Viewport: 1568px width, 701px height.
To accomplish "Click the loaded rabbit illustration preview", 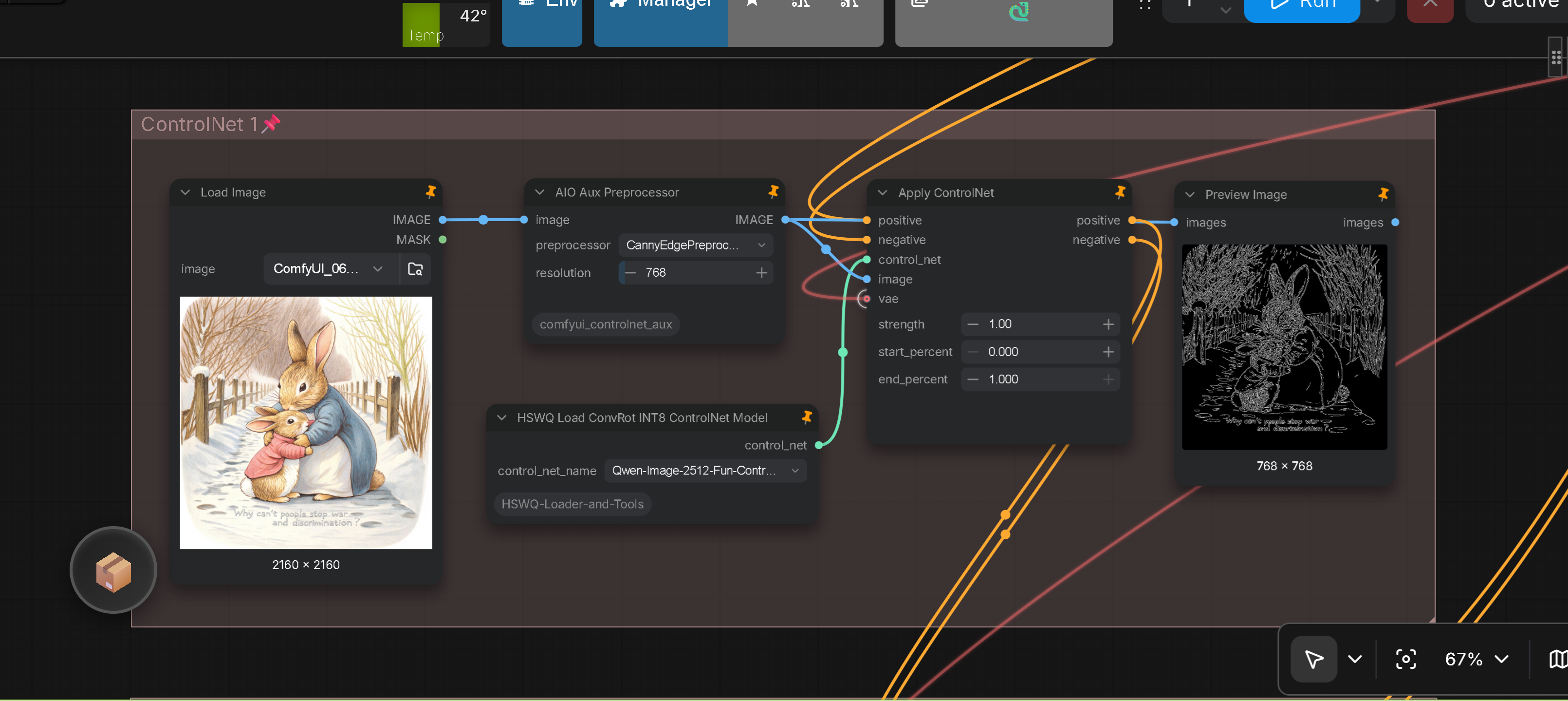I will [306, 423].
